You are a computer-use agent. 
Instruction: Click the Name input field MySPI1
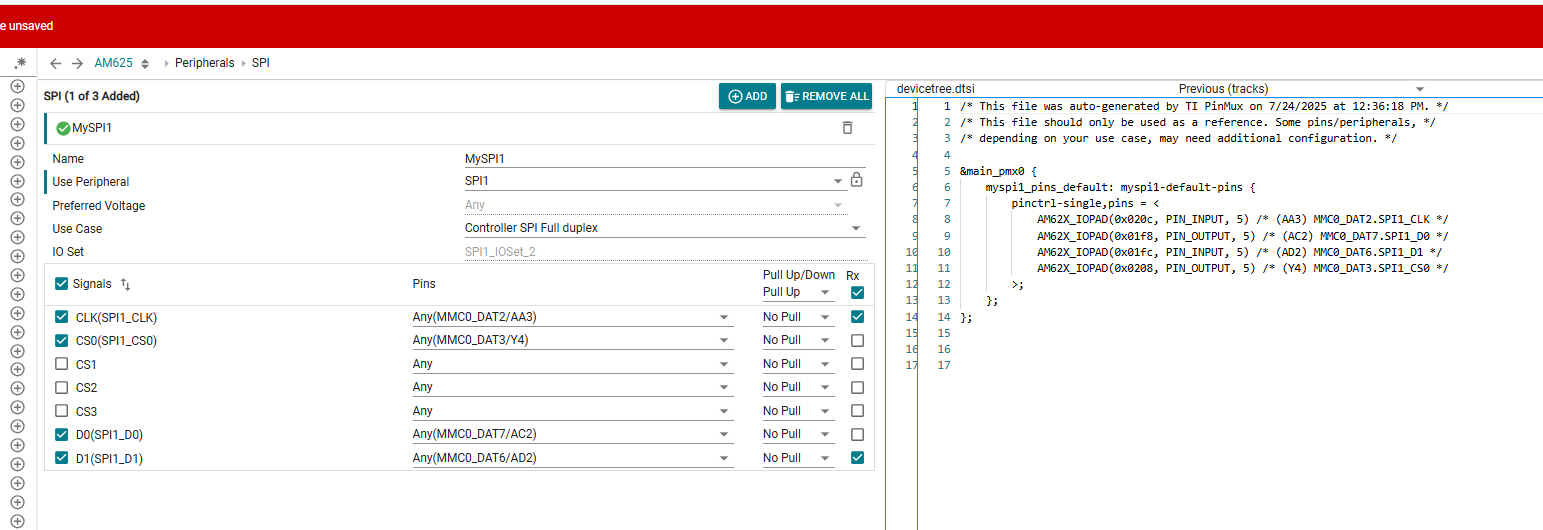[664, 158]
